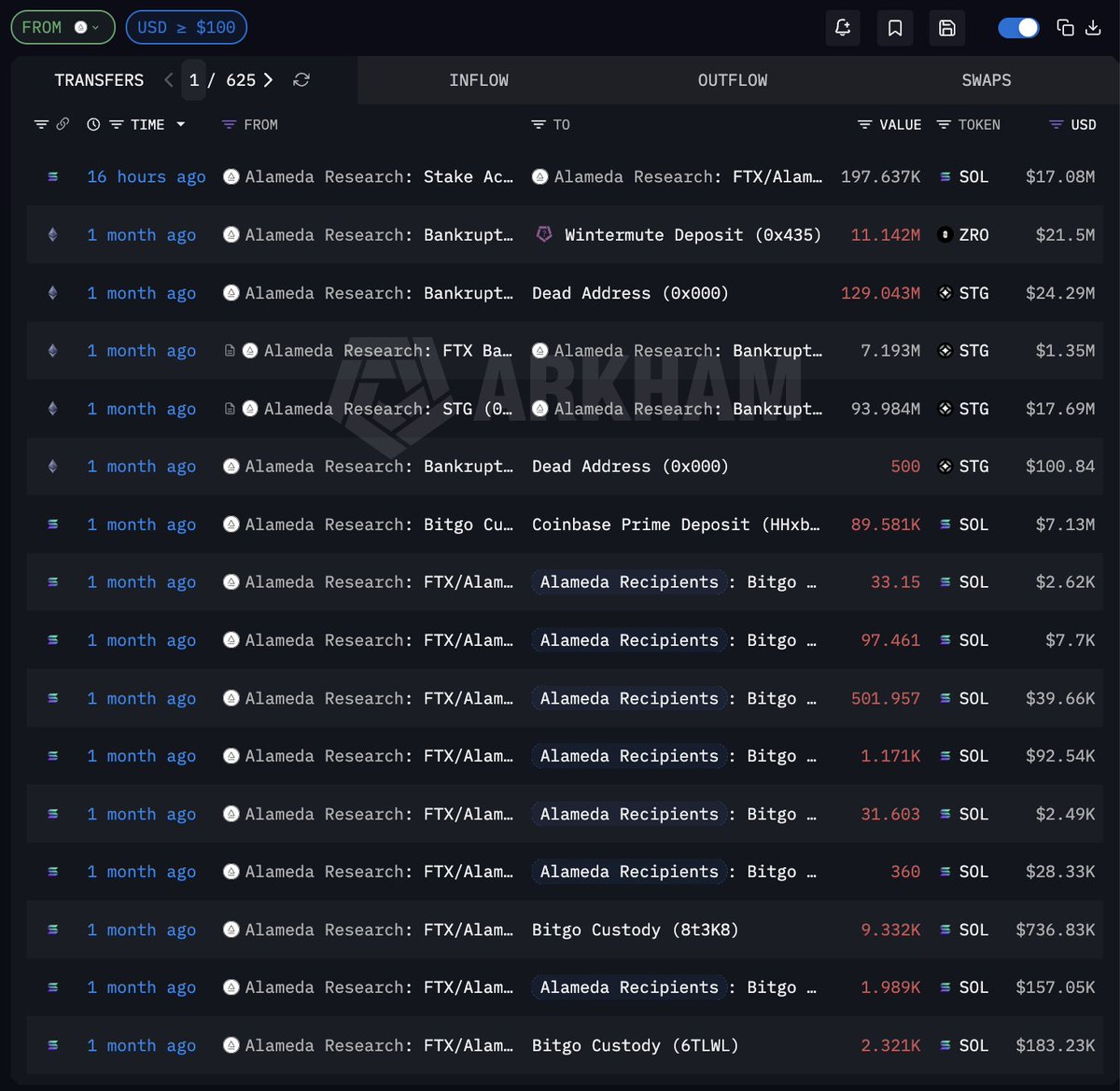Screen dimensions: 1120x1091
Task: Click contract document icon in STG (0... row
Action: (x=230, y=409)
